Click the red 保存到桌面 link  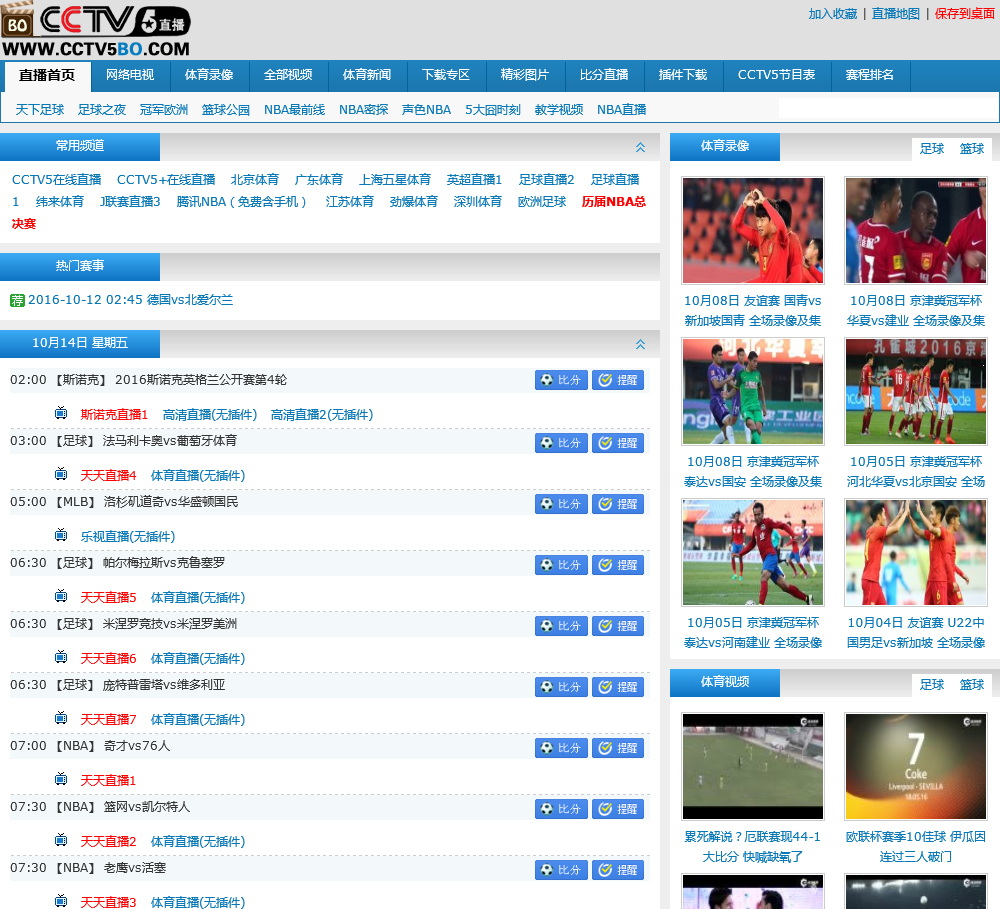(965, 14)
